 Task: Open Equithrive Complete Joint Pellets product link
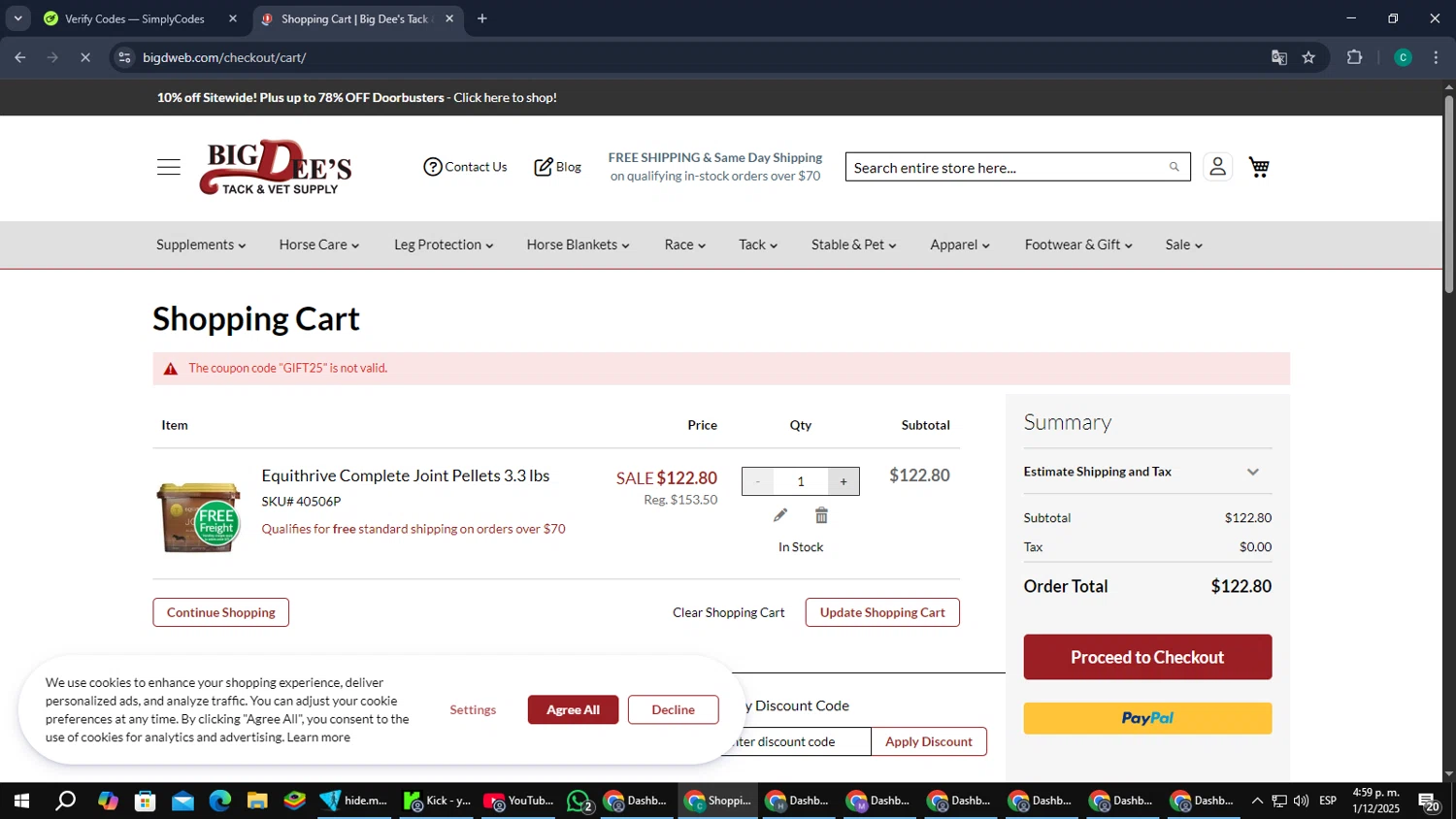coord(406,475)
